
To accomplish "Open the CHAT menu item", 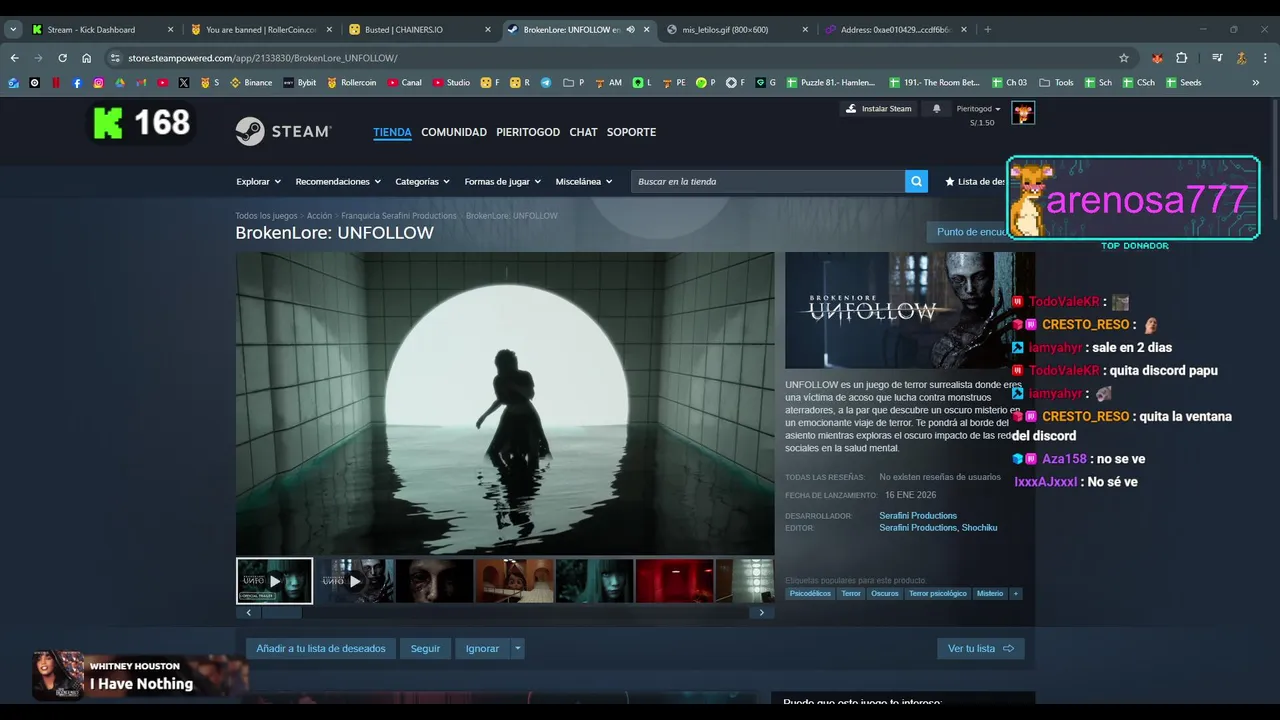I will coord(583,132).
